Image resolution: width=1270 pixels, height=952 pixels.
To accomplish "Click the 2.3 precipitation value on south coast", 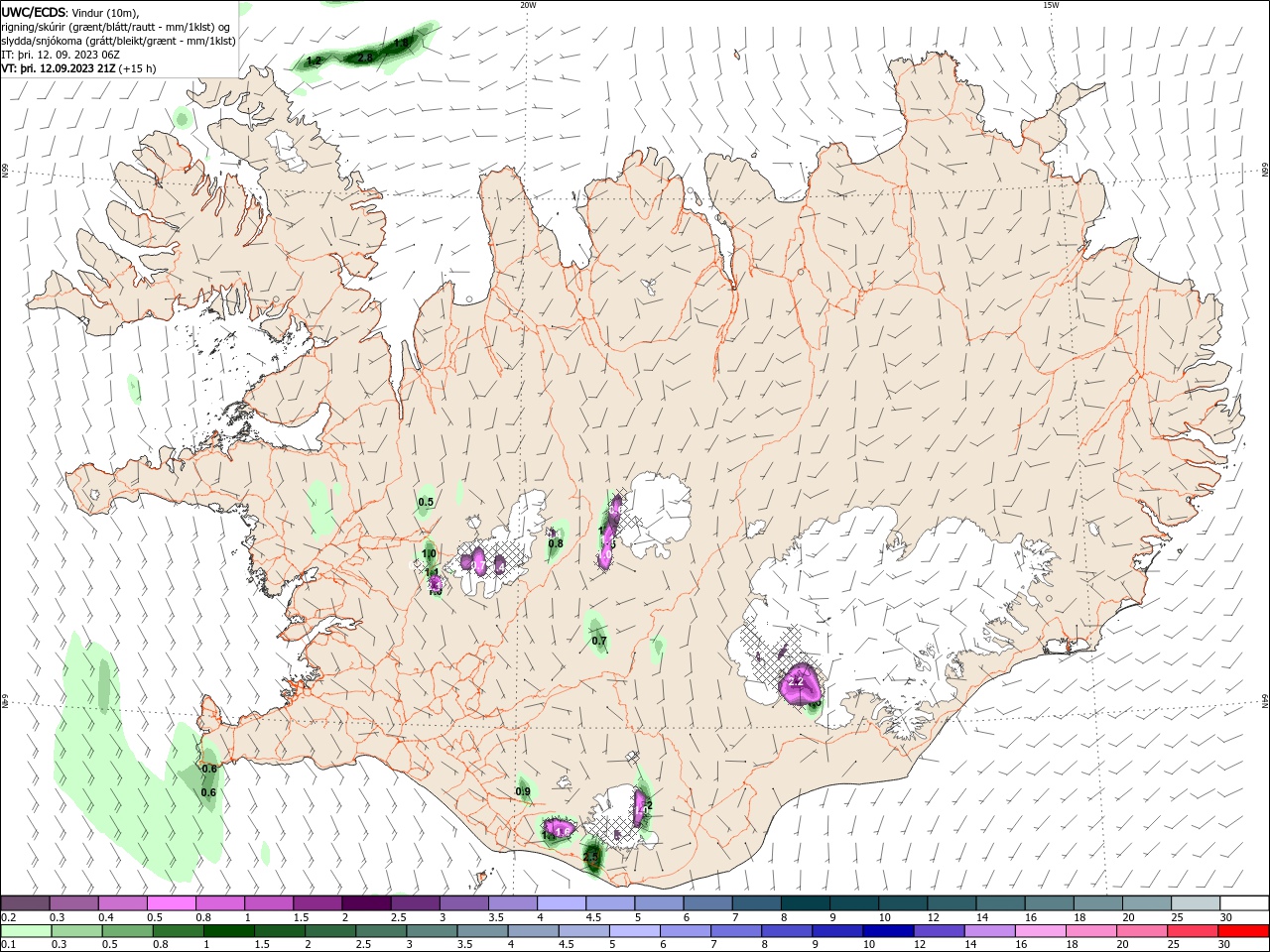I will (590, 855).
